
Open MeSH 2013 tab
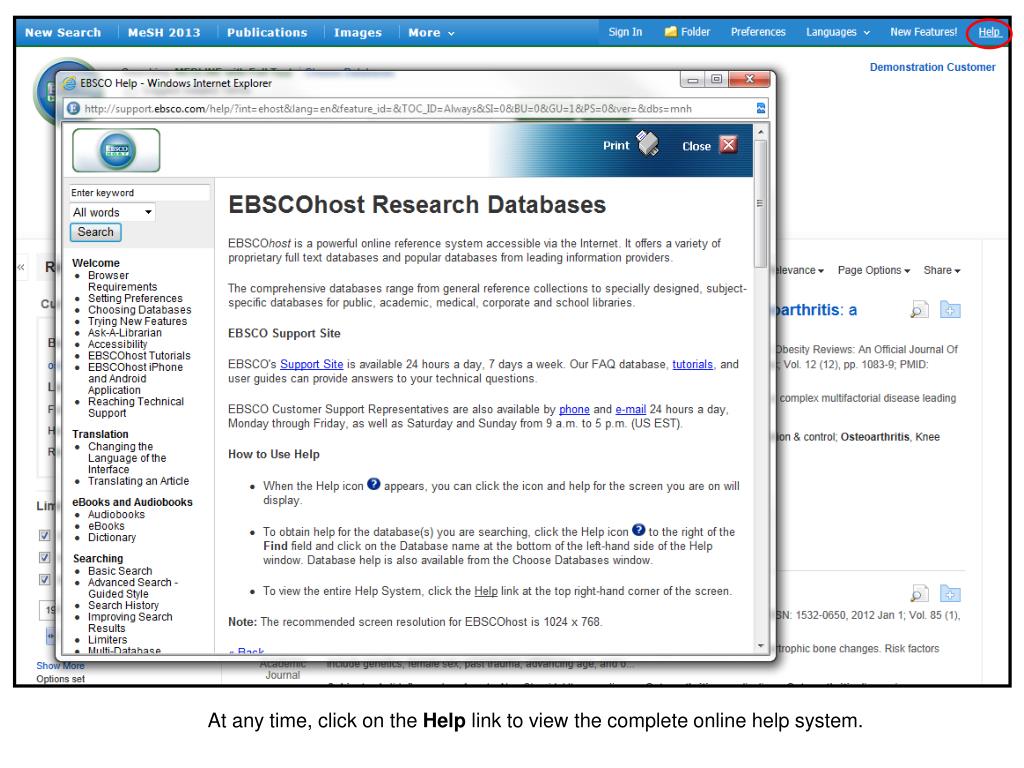tap(164, 32)
